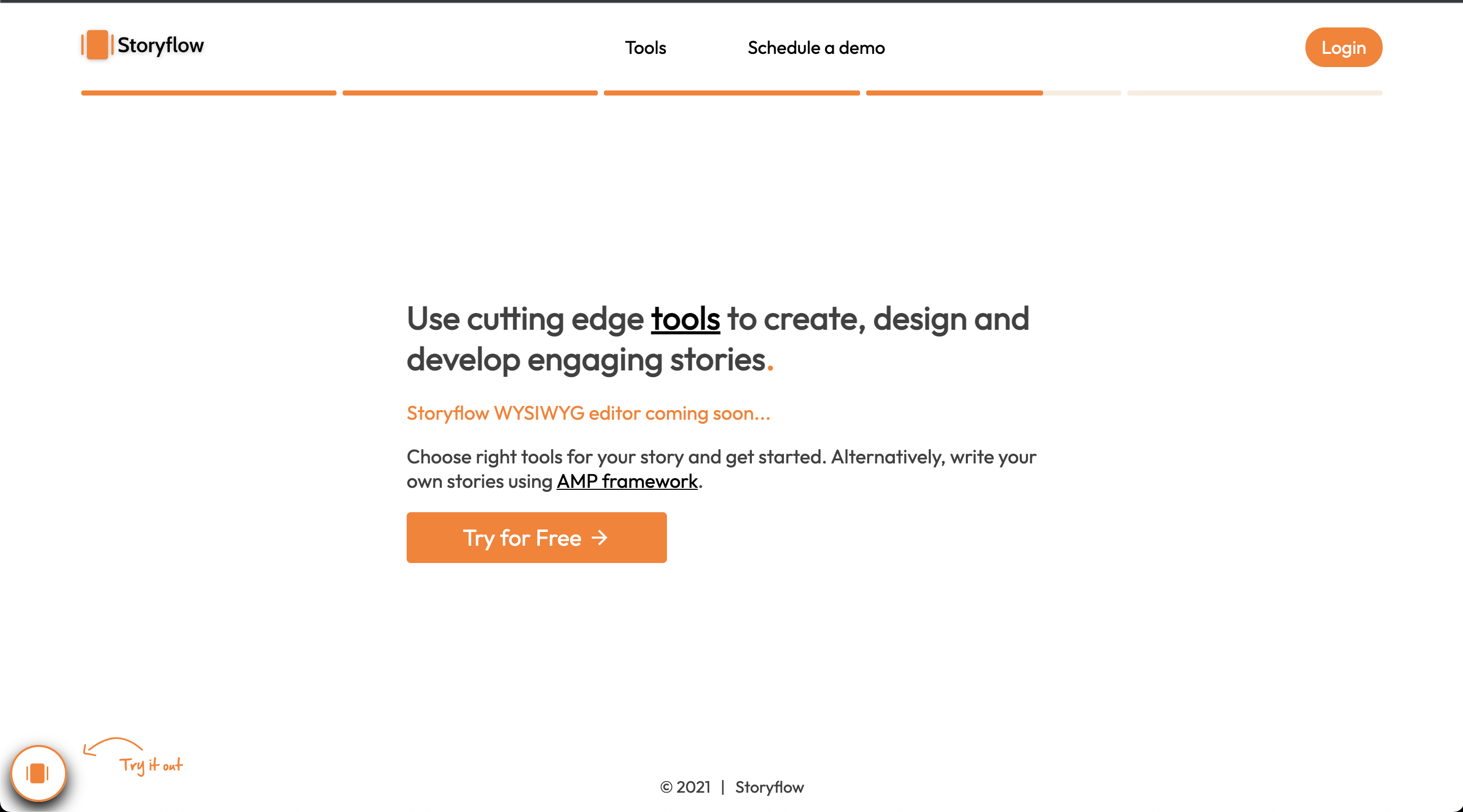Screen dimensions: 1463x812
Task: Click the Storyflow link in the footer
Action: tap(770, 787)
